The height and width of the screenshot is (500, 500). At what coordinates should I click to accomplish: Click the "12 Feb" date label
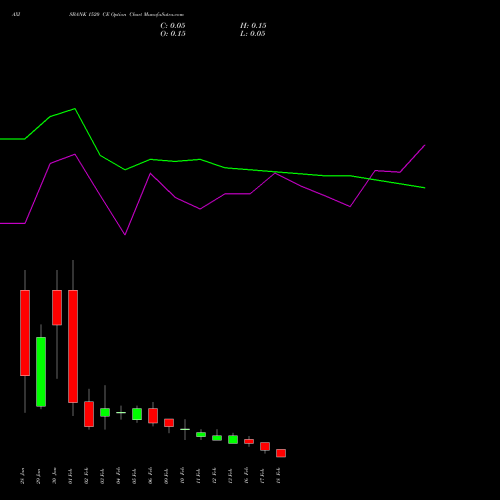214,476
